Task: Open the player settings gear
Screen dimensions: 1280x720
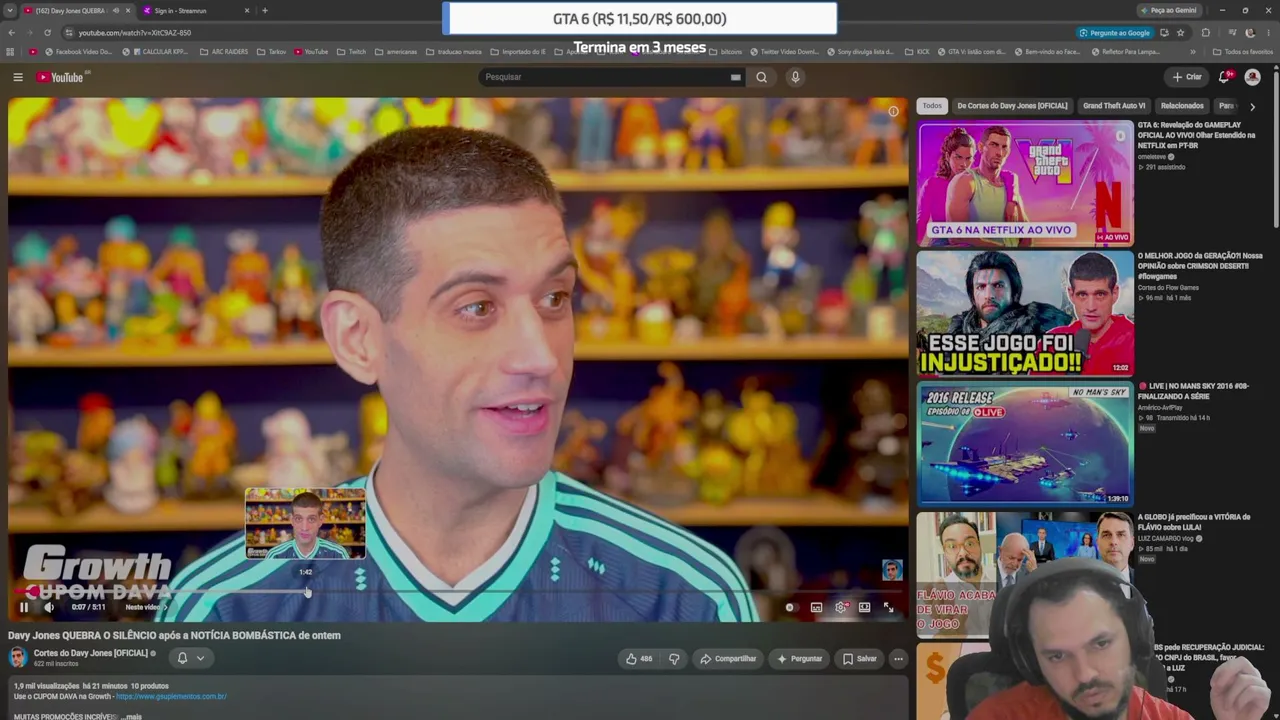Action: (841, 607)
